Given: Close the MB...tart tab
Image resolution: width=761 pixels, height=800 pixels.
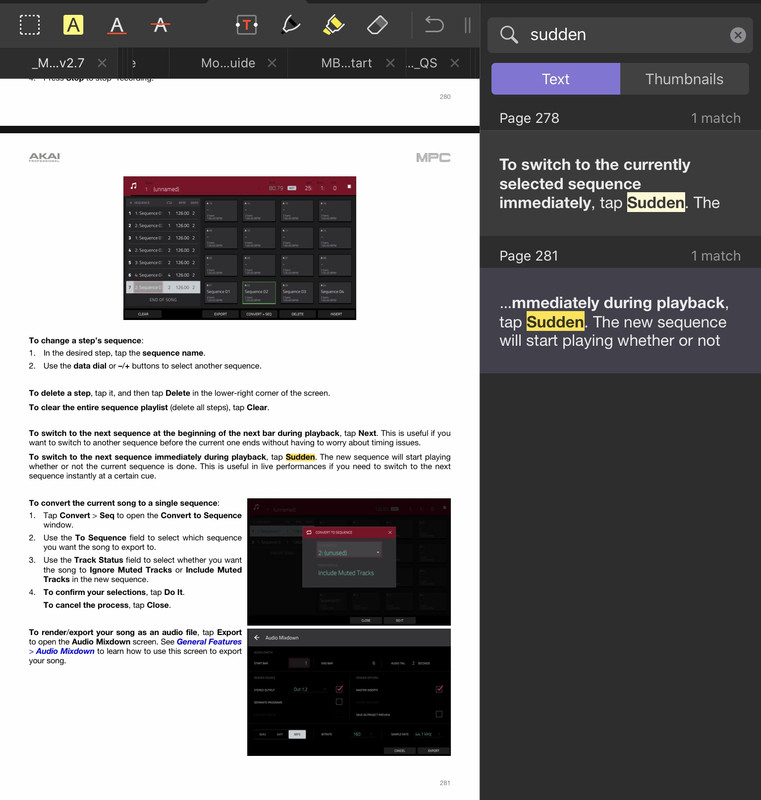Looking at the screenshot, I should click(x=390, y=63).
